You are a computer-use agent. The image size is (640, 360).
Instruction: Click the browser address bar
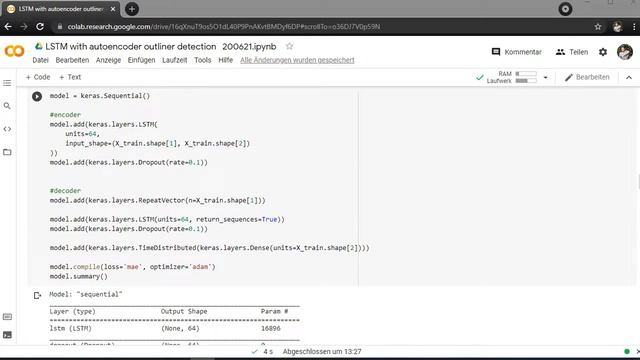(x=322, y=27)
